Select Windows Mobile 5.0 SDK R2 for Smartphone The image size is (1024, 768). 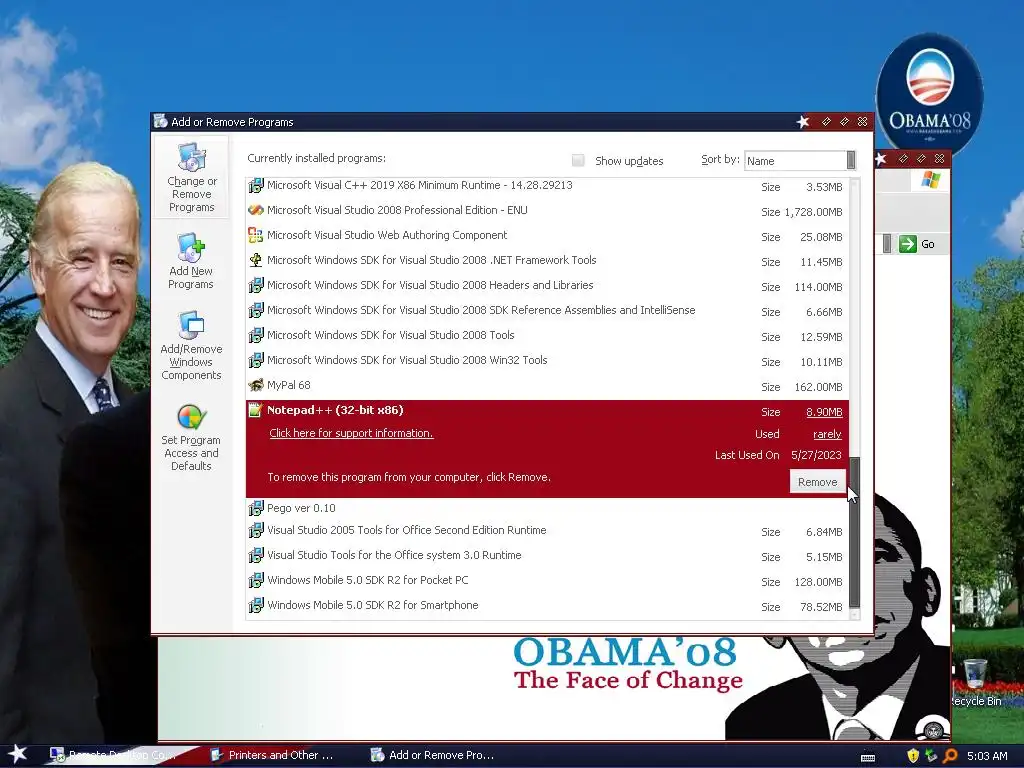372,605
